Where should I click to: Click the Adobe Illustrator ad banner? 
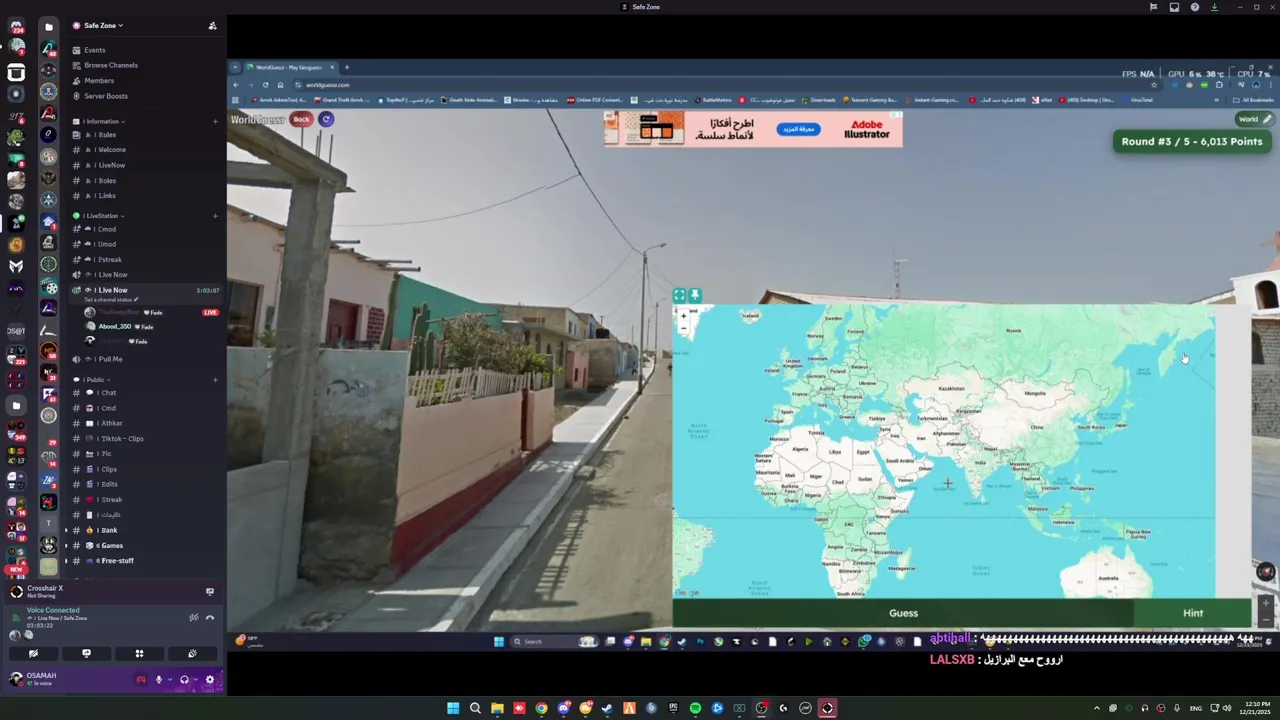[x=753, y=129]
